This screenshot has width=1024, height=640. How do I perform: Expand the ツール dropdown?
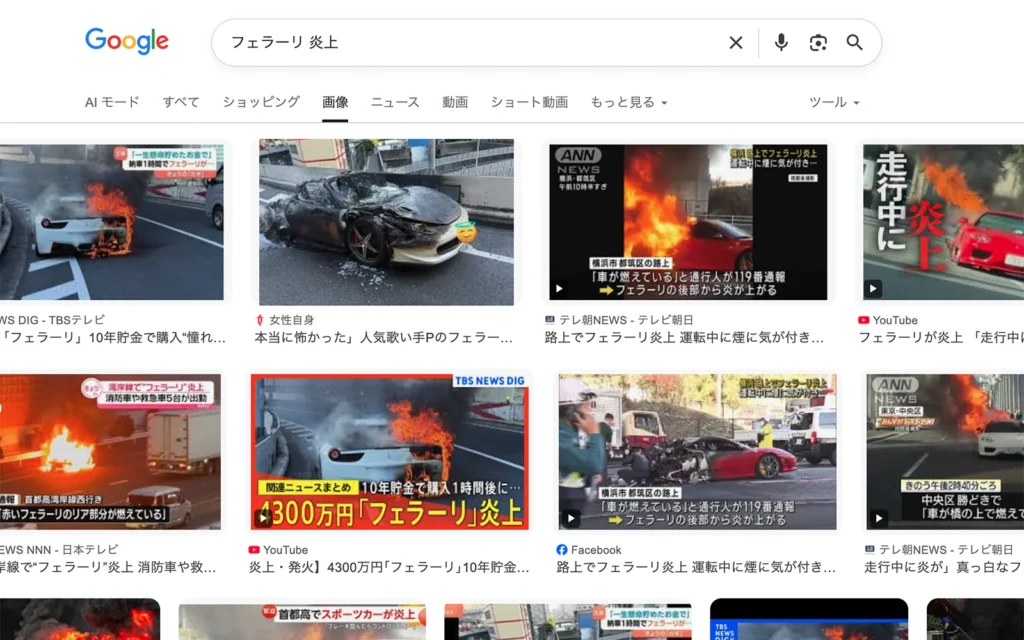834,102
